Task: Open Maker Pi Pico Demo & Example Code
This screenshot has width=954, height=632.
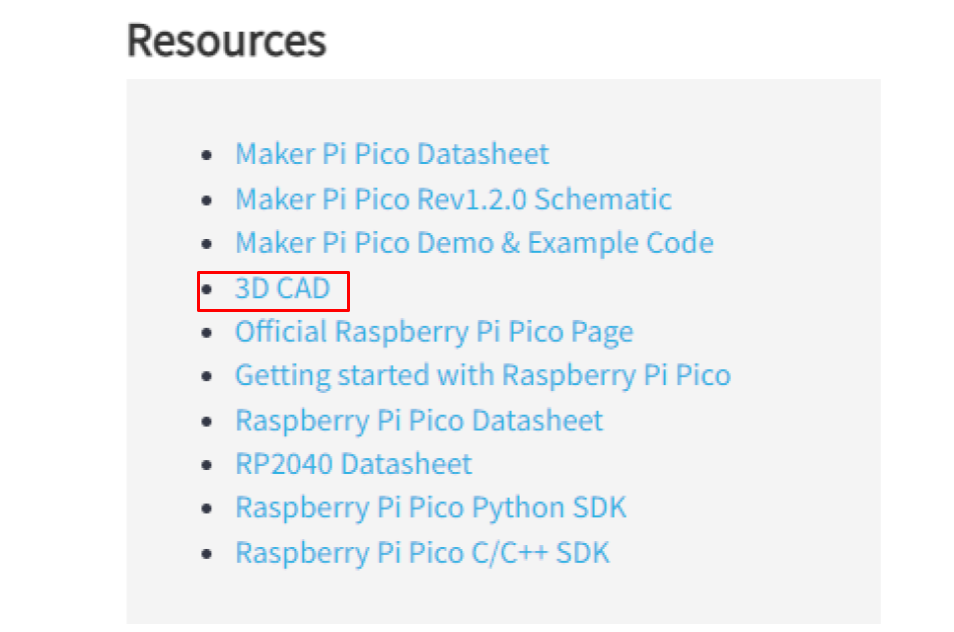Action: [473, 243]
